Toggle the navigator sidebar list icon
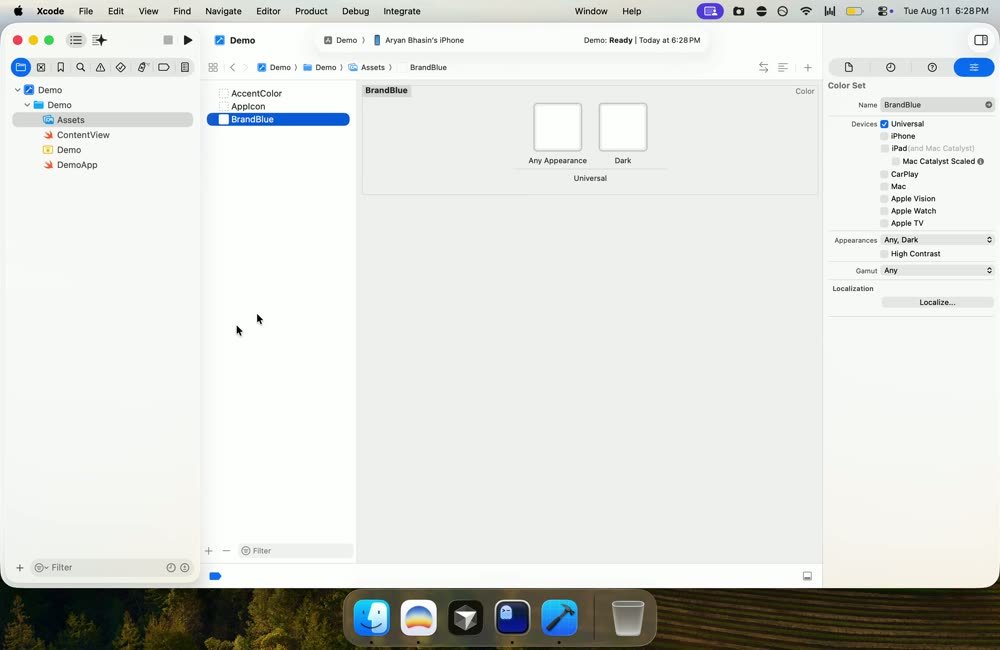This screenshot has width=1000, height=650. pos(76,40)
